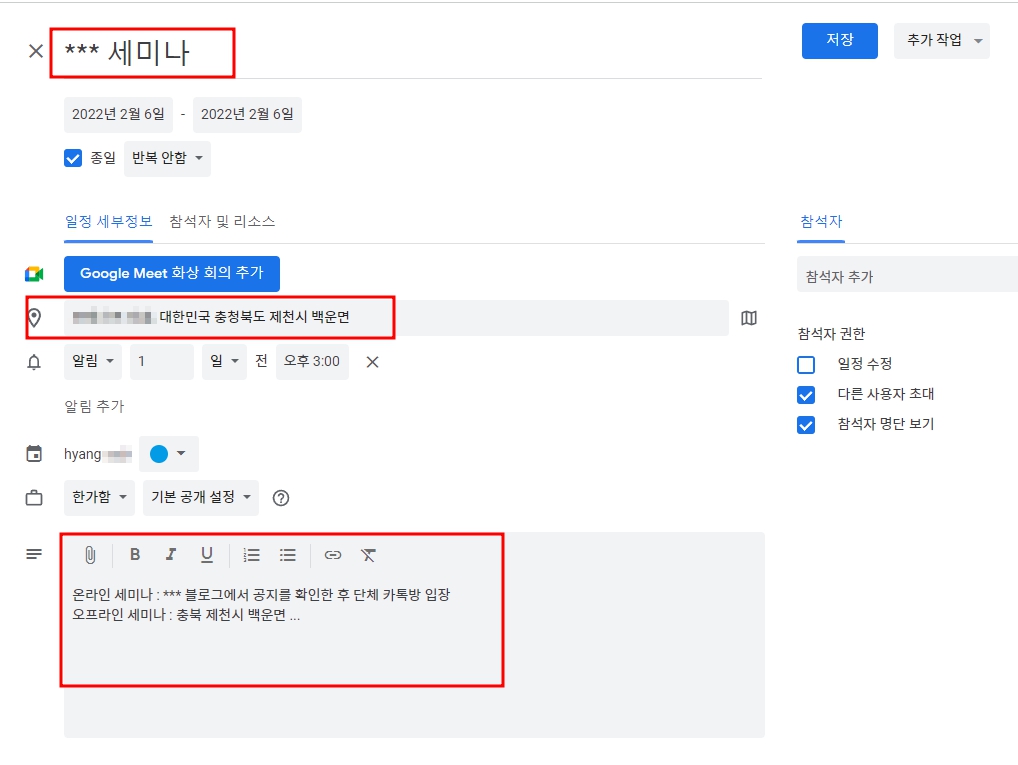The width and height of the screenshot is (1018, 765).
Task: Toggle the 종일 (all-day) checkbox
Action: click(72, 157)
